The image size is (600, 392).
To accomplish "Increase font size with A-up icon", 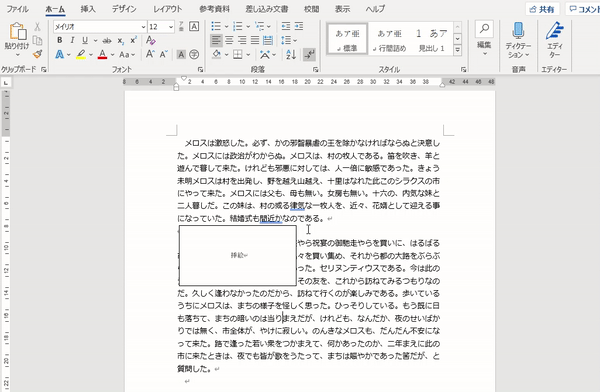I will 150,54.
